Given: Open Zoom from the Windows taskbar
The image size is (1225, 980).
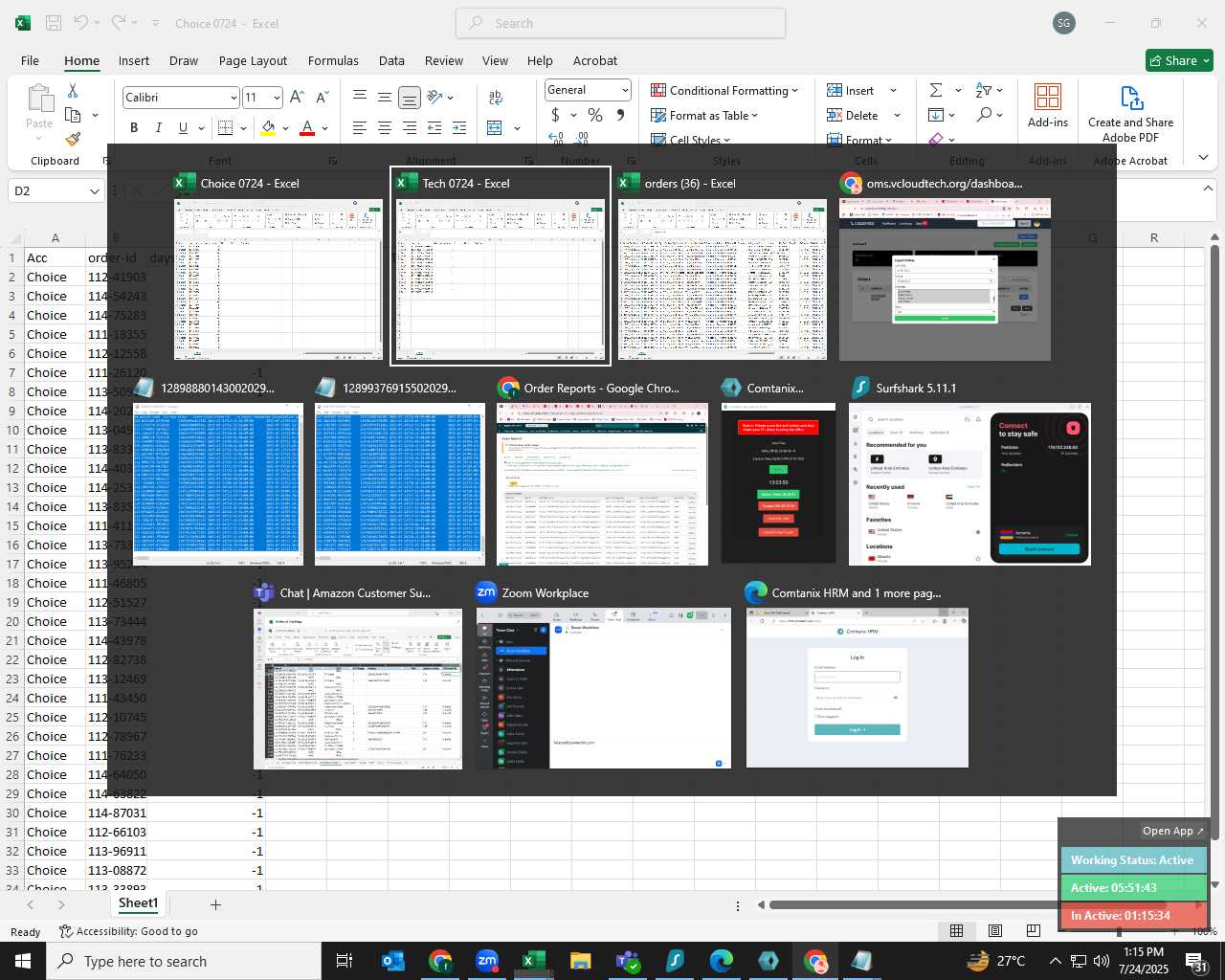Looking at the screenshot, I should click(487, 961).
